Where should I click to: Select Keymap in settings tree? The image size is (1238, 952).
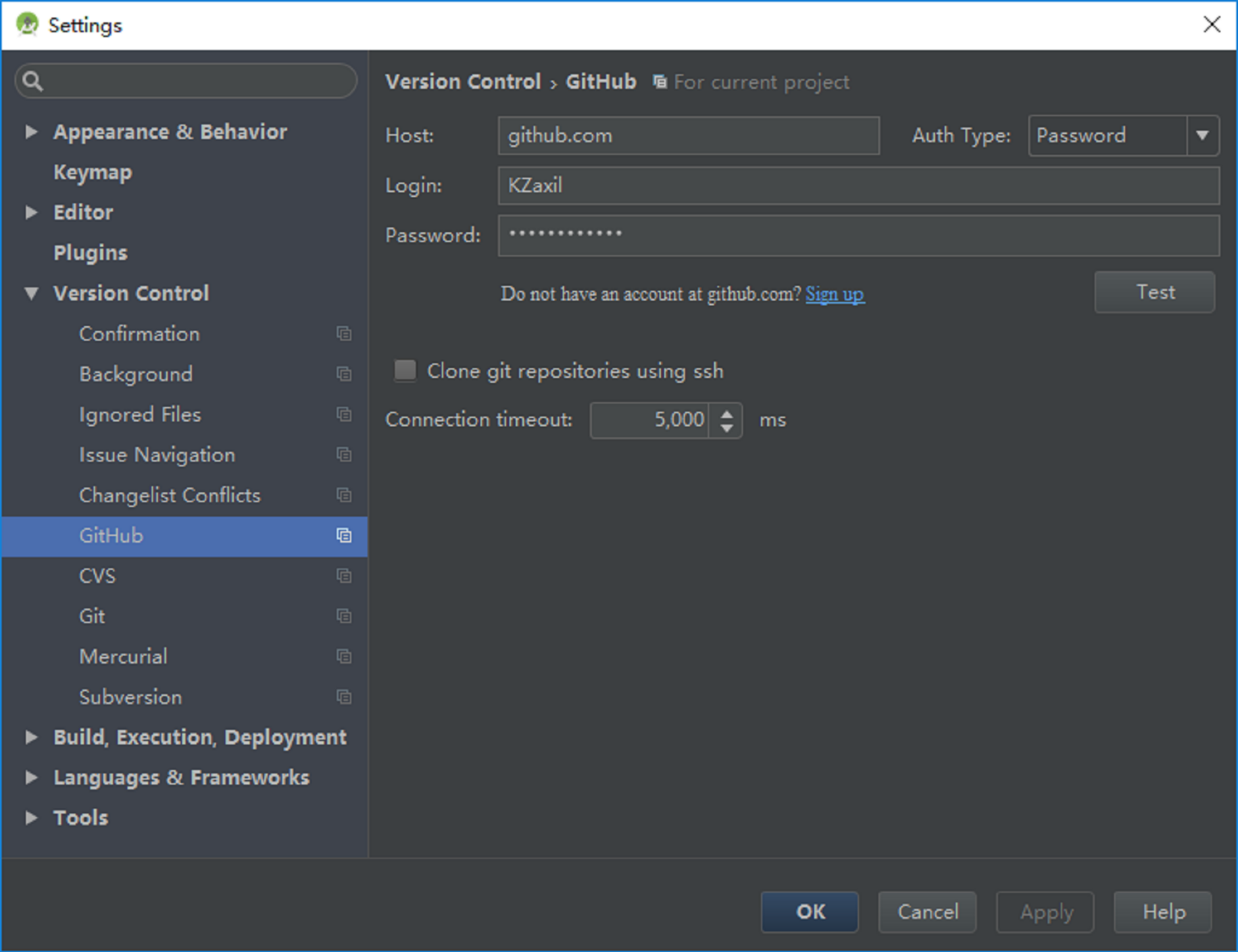[93, 172]
